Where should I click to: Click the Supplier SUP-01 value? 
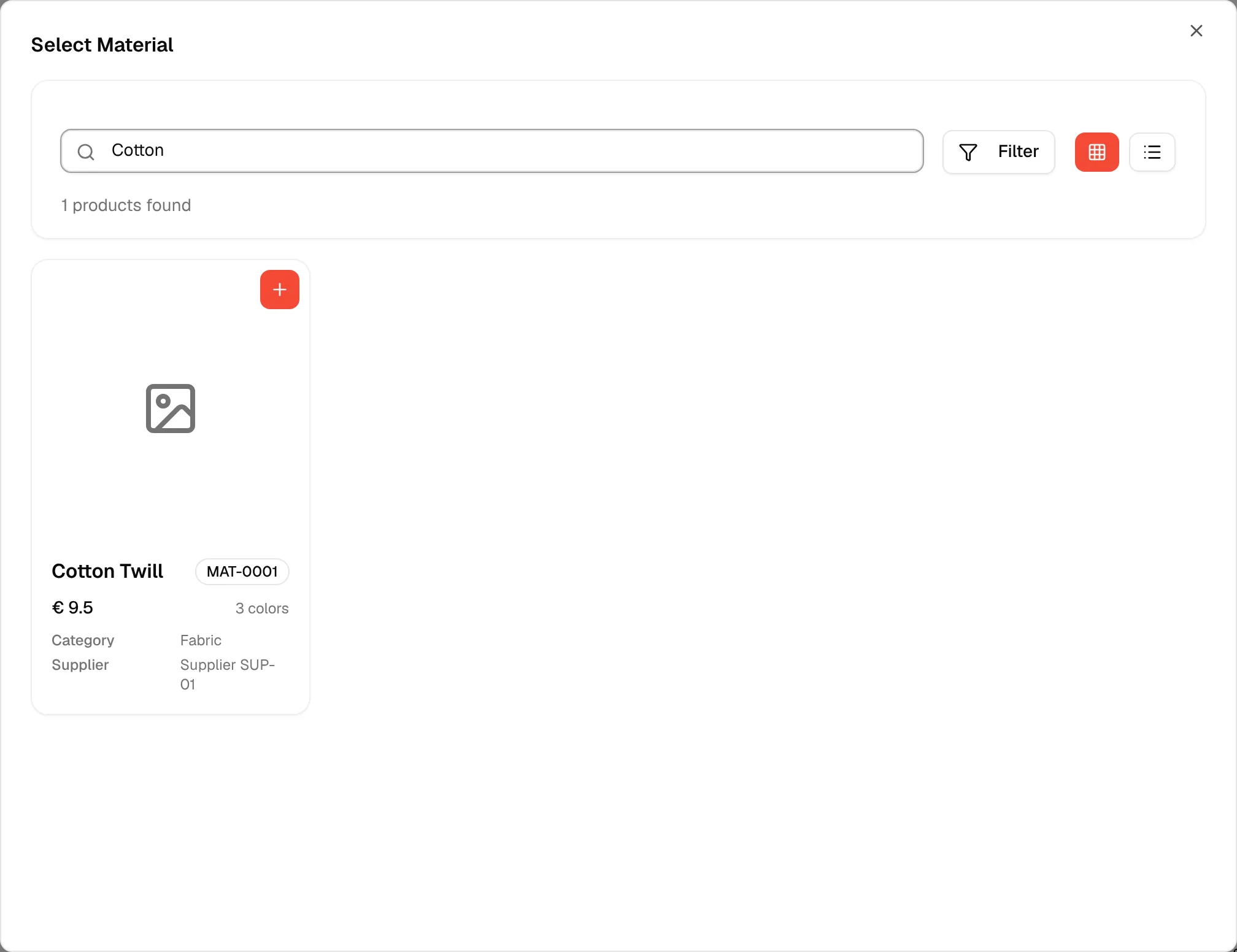[227, 675]
